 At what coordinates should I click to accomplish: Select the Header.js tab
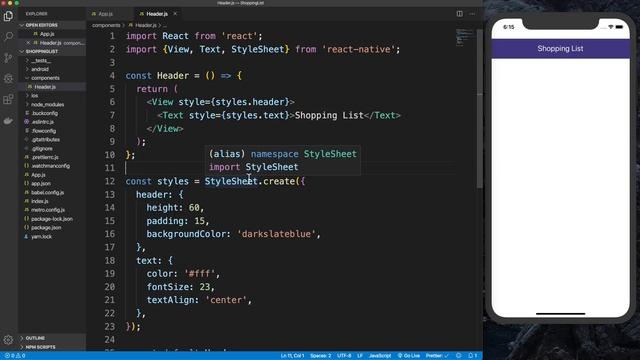(x=157, y=14)
